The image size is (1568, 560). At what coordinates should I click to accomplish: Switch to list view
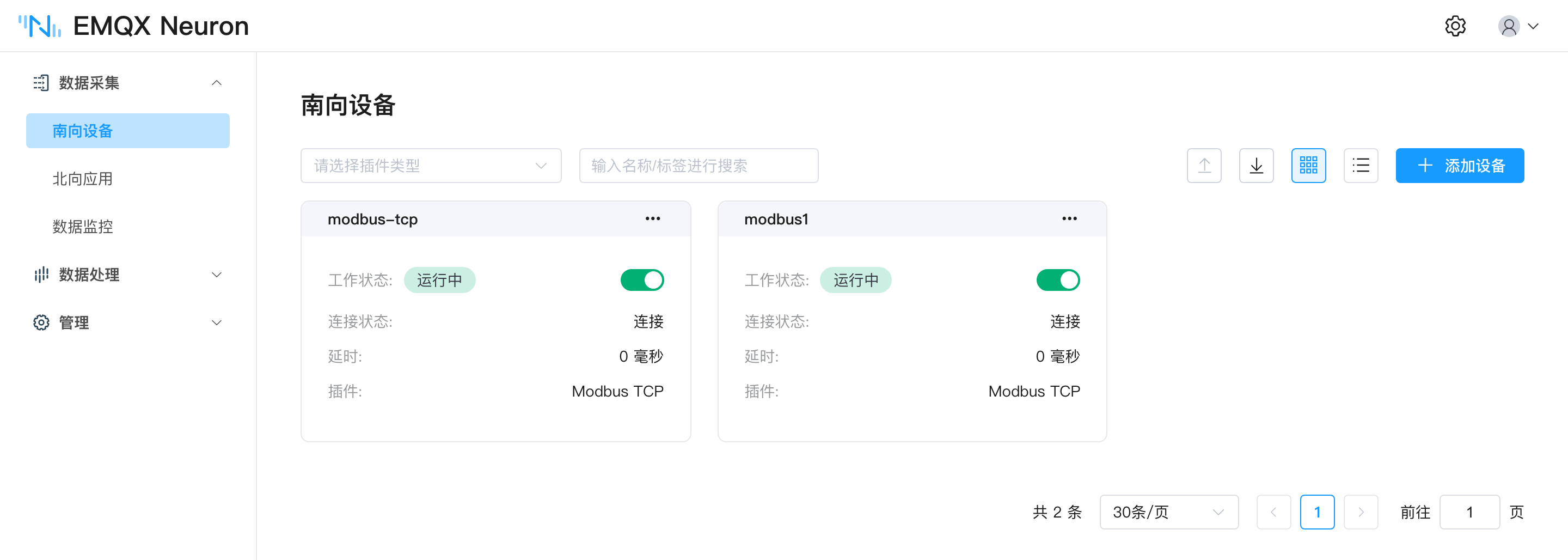coord(1361,165)
